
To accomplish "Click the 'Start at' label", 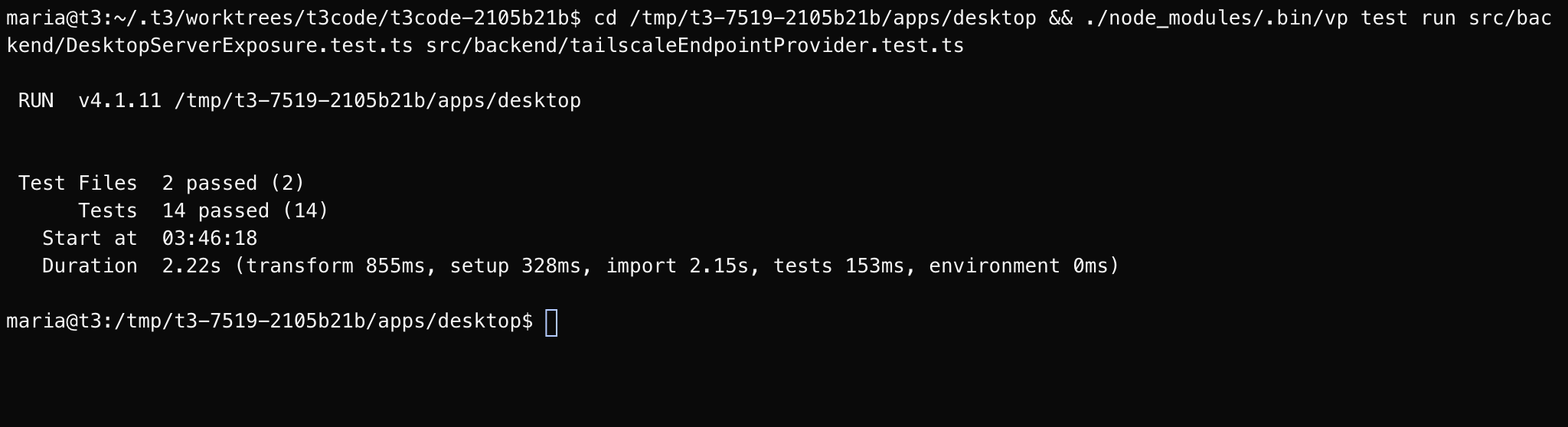I will (x=90, y=239).
